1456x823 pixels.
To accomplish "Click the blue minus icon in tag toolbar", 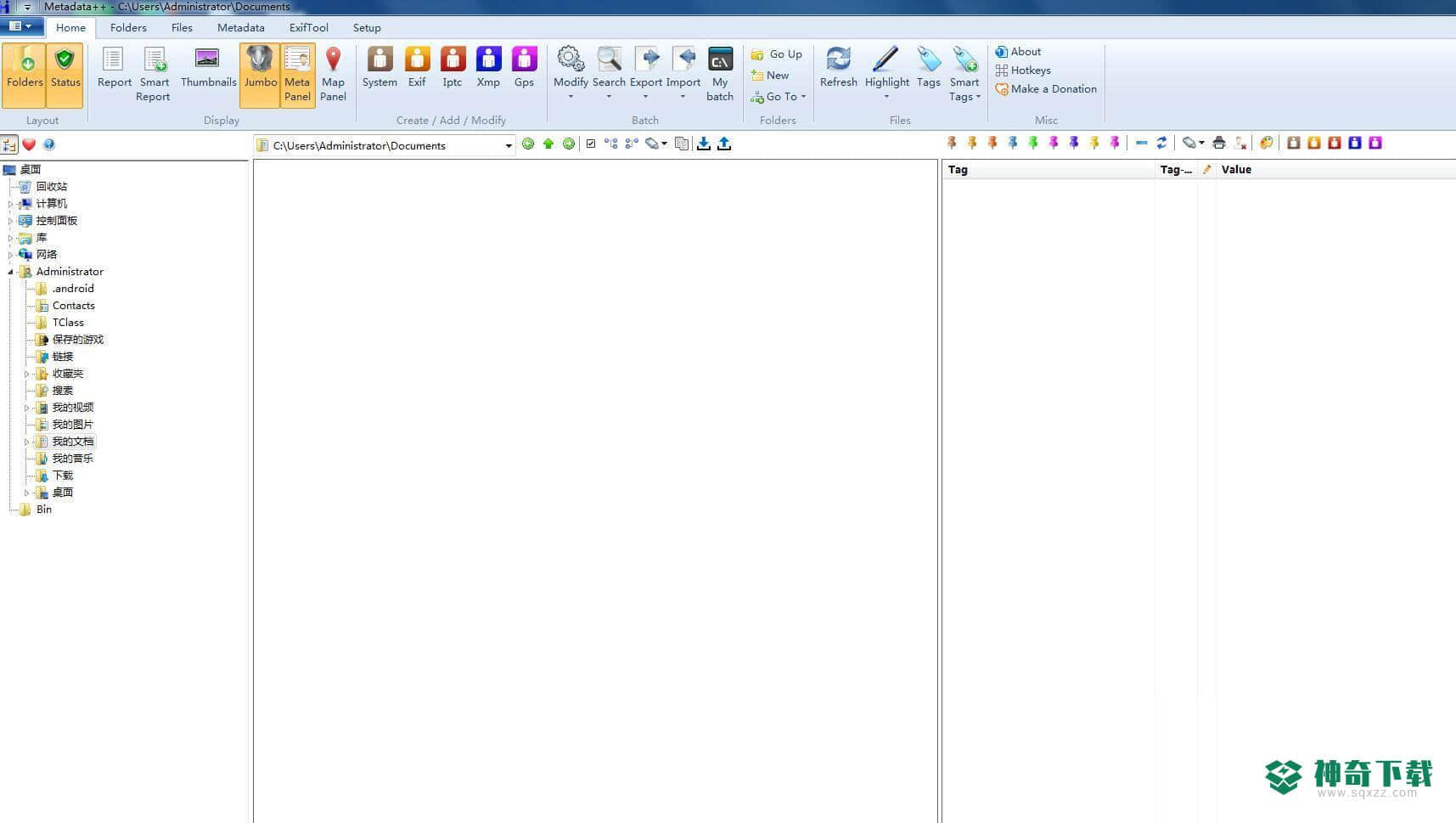I will click(1141, 144).
